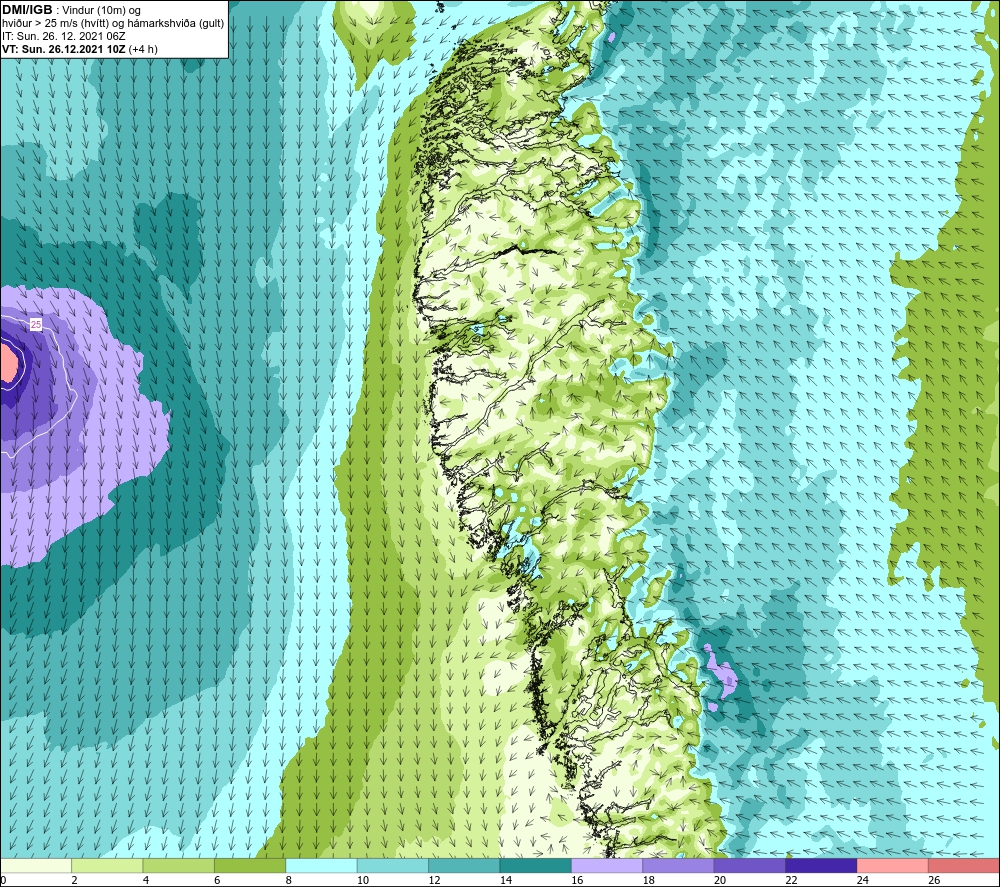Click the 10-12 m/s light teal legend swatch
Screen dimensions: 1000x887
coord(393,866)
